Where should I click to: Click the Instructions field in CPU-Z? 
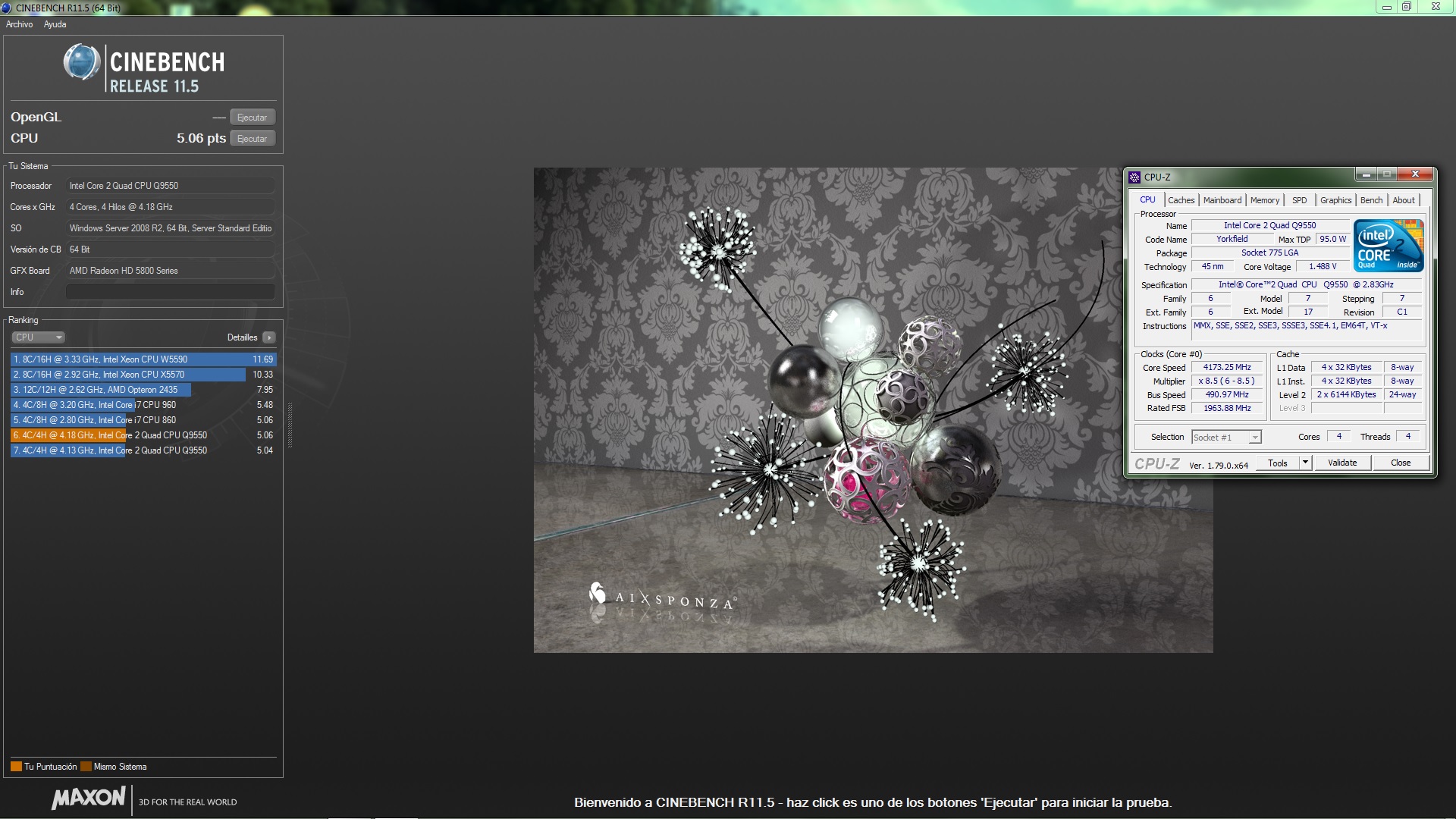tap(1306, 329)
